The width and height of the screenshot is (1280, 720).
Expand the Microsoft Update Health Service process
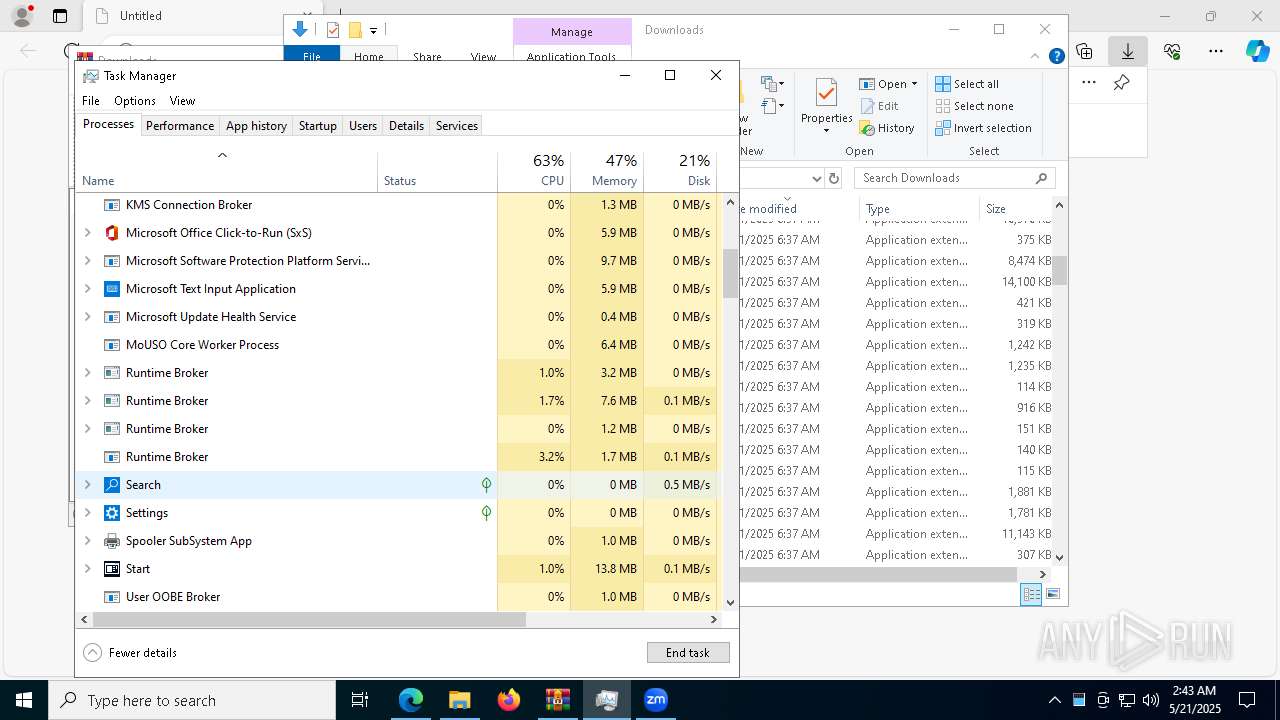[x=87, y=317]
